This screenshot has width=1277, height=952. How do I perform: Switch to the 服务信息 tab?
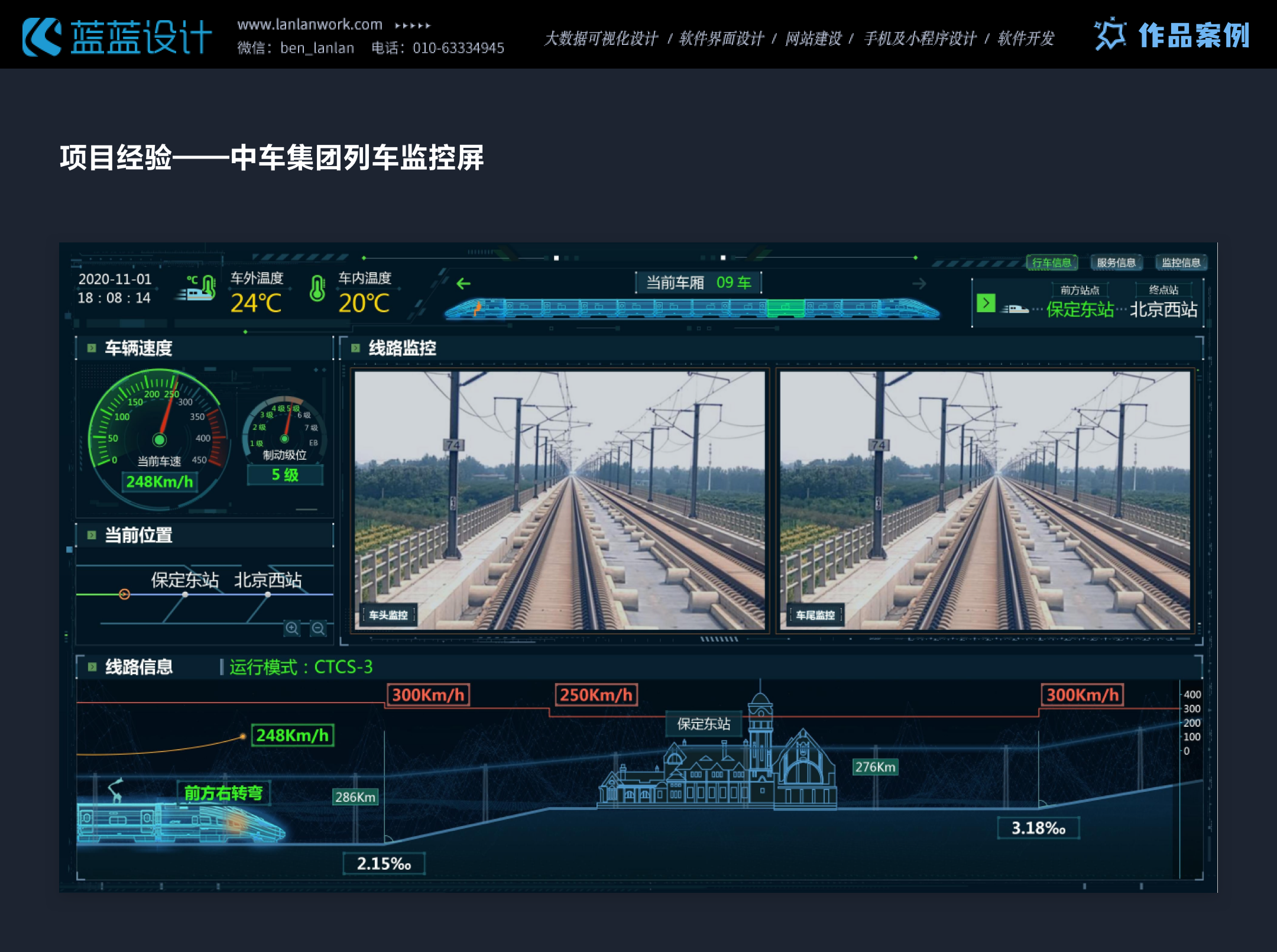(1116, 263)
